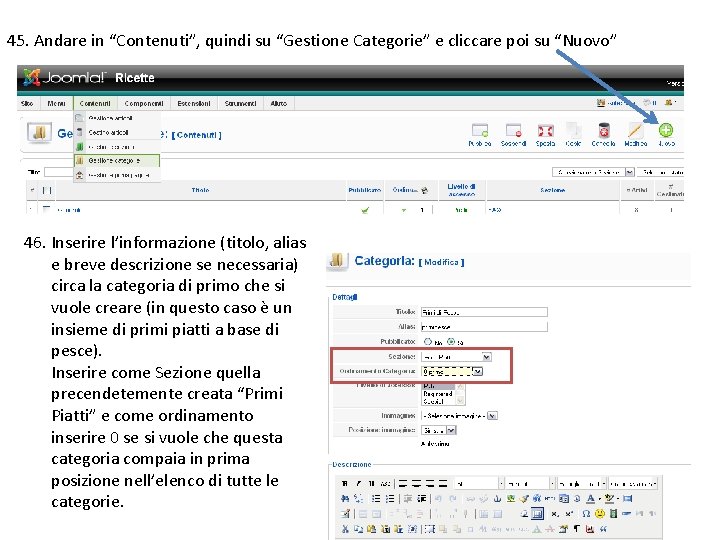The width and height of the screenshot is (720, 540).
Task: Click the Cancella trash toolbar icon
Action: tap(604, 130)
